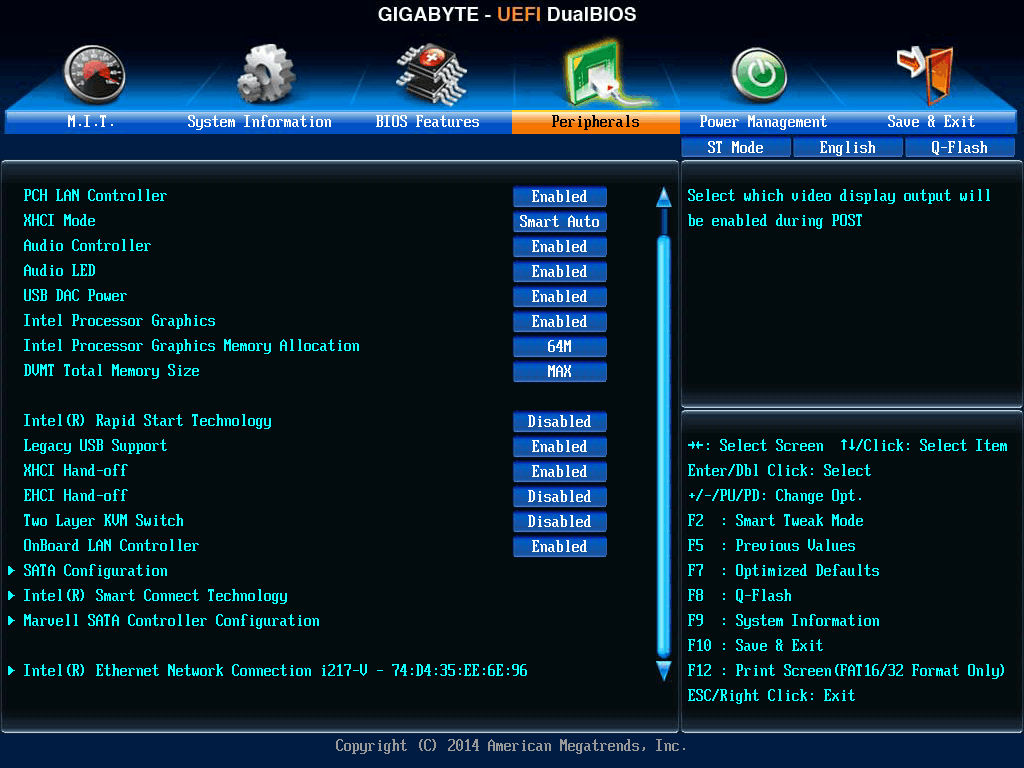Click the scrollbar up arrow

[x=664, y=197]
